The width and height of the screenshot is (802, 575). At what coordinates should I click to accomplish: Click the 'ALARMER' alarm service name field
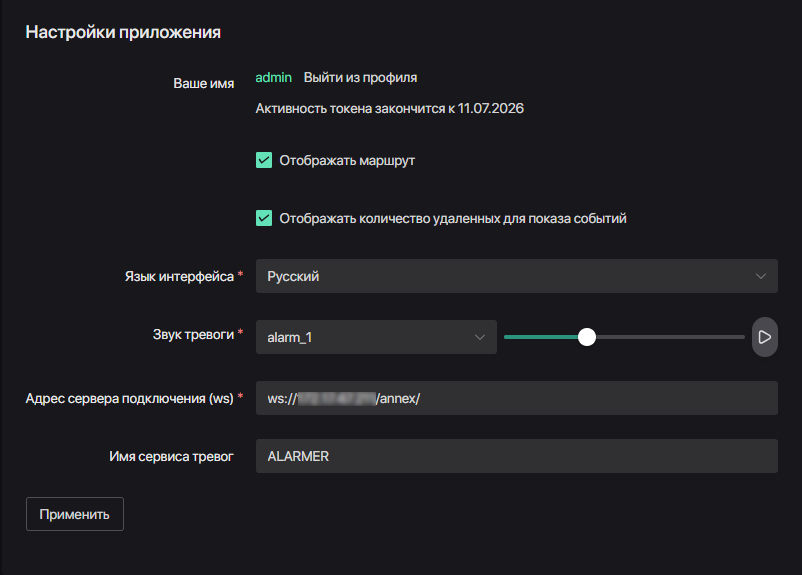pyautogui.click(x=515, y=456)
